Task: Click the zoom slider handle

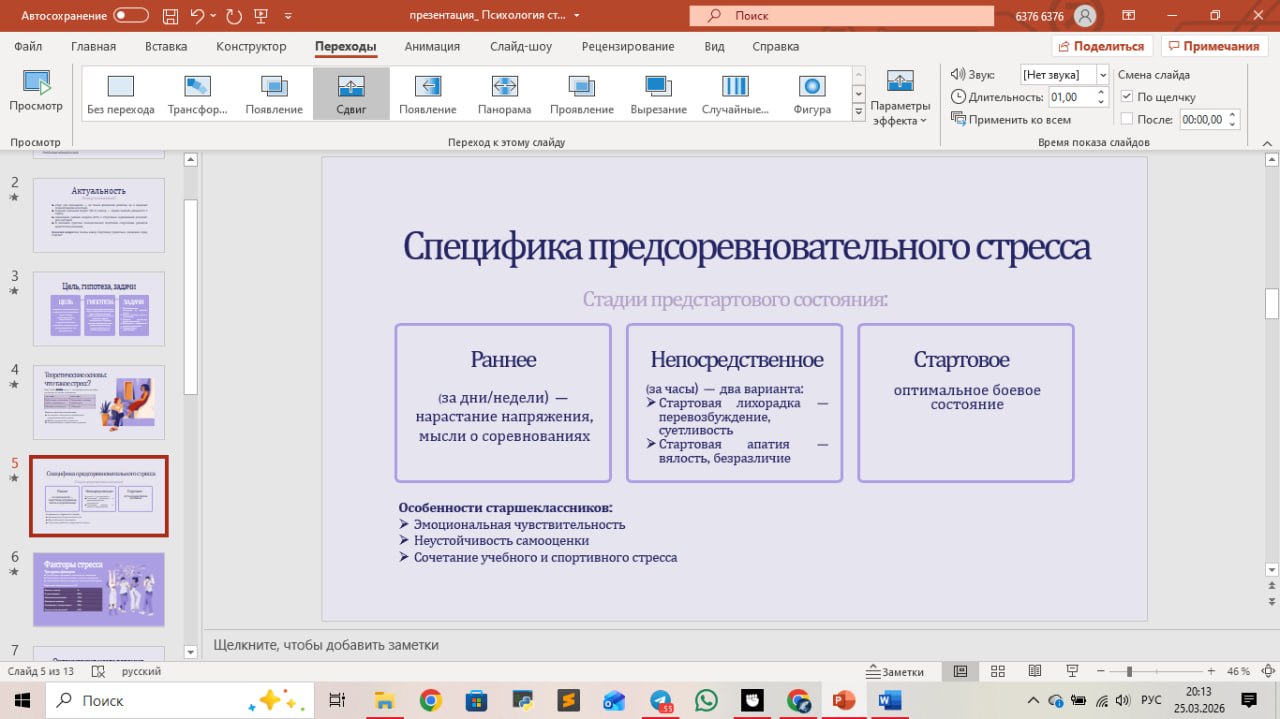Action: pos(1129,671)
